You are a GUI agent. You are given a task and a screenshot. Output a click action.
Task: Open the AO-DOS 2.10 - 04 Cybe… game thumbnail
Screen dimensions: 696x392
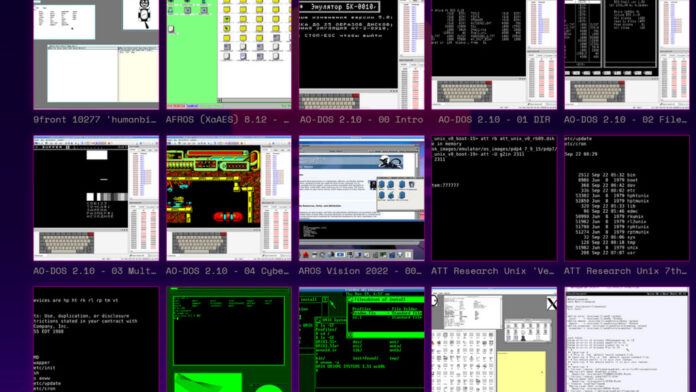(x=229, y=198)
